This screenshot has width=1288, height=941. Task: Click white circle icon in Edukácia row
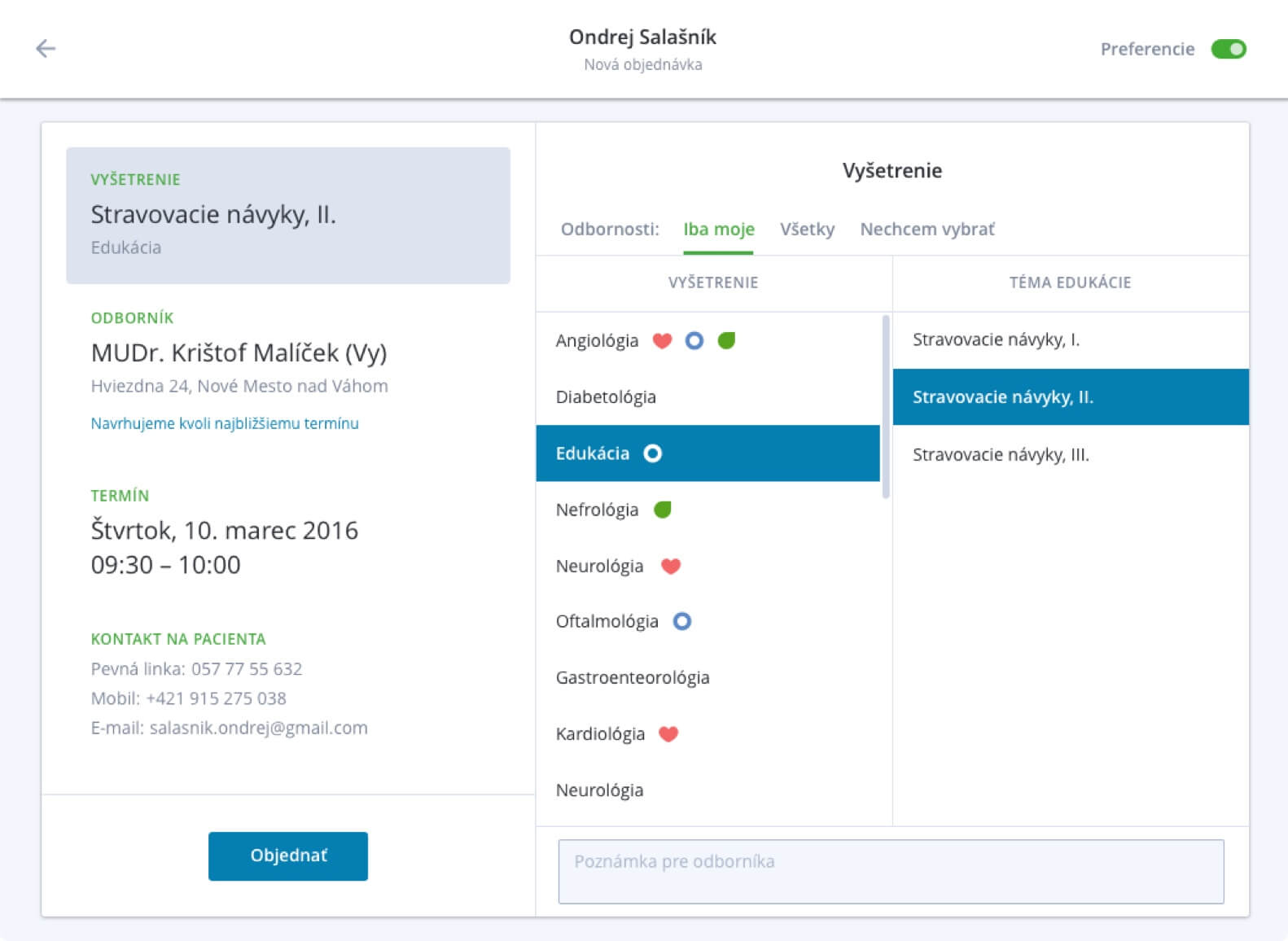coord(653,453)
